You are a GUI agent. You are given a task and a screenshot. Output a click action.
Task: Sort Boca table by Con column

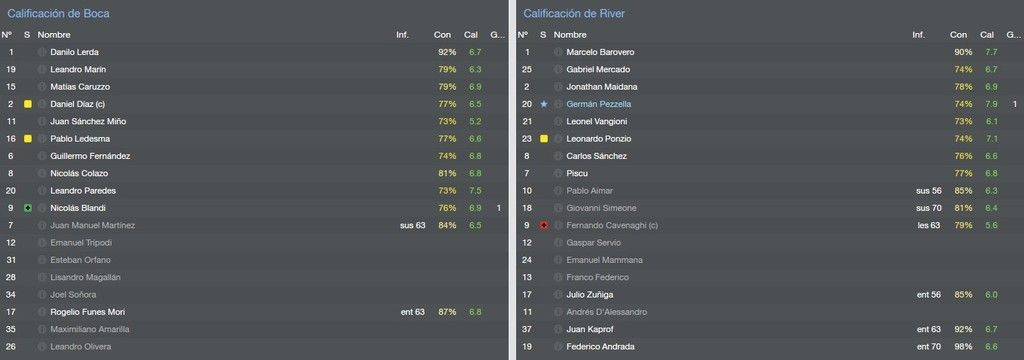click(x=442, y=35)
